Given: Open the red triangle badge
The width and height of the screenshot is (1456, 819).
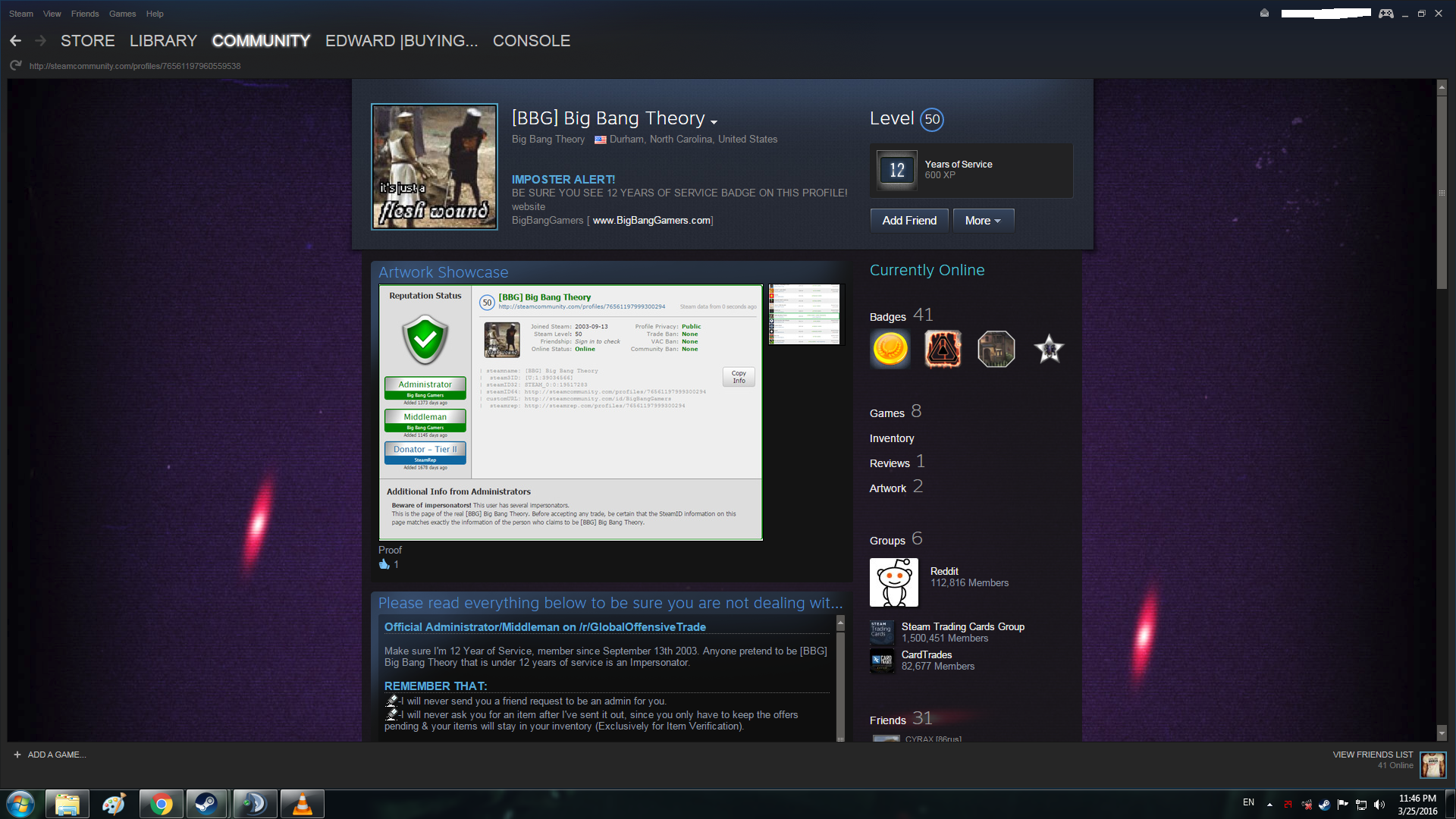Looking at the screenshot, I should 943,350.
